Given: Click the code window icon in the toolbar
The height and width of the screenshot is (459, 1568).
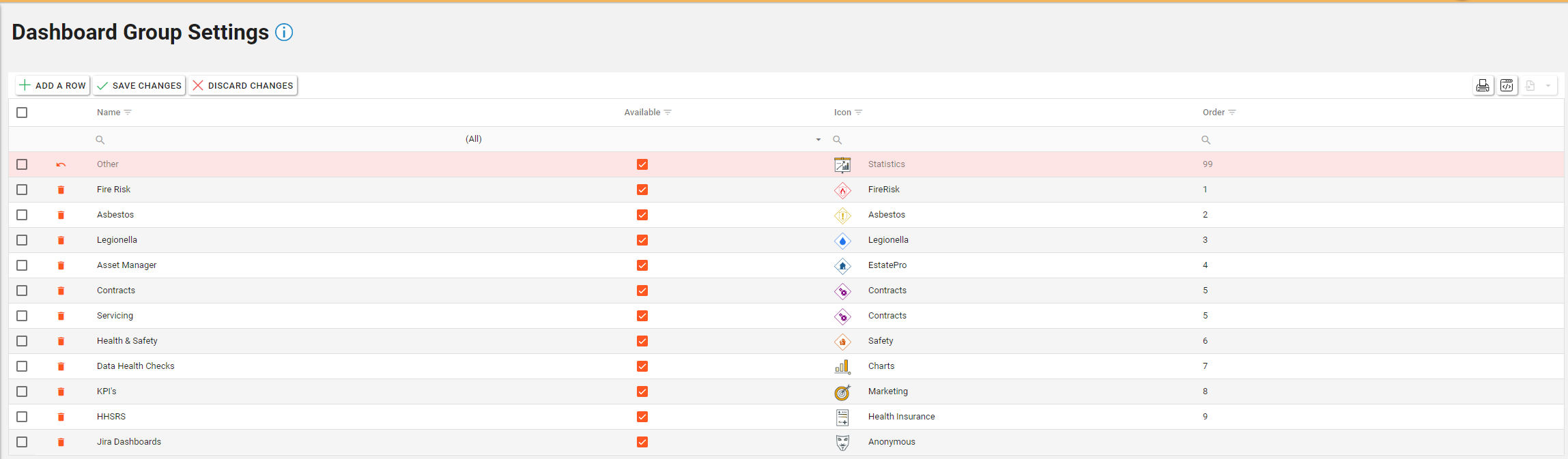Looking at the screenshot, I should pos(1507,85).
